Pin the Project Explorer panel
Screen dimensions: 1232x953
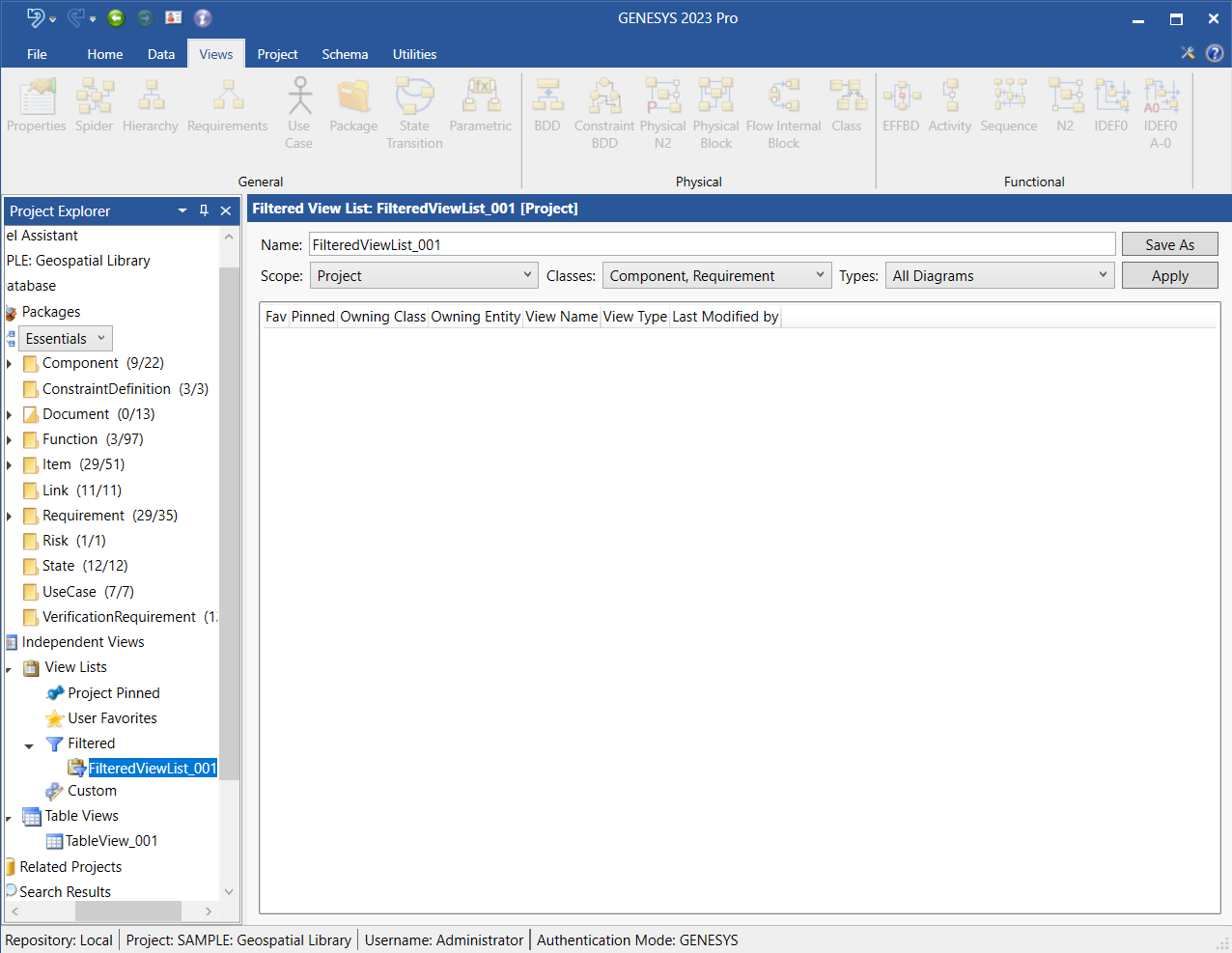tap(204, 210)
